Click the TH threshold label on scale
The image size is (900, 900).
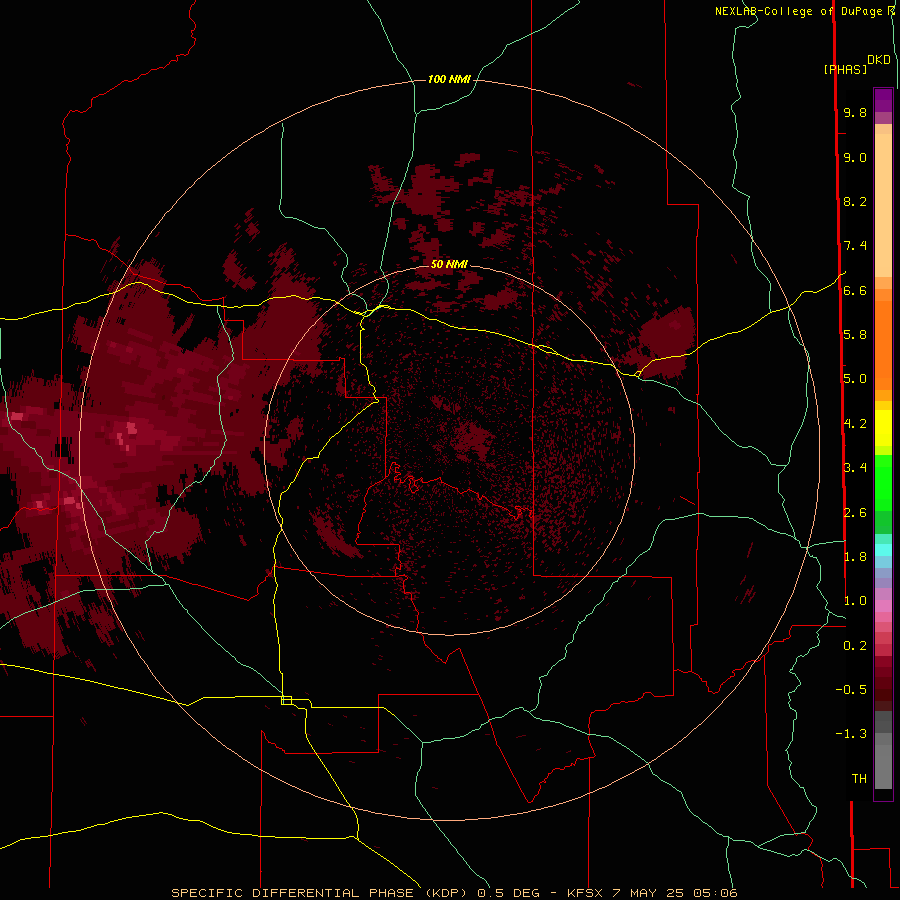point(859,779)
